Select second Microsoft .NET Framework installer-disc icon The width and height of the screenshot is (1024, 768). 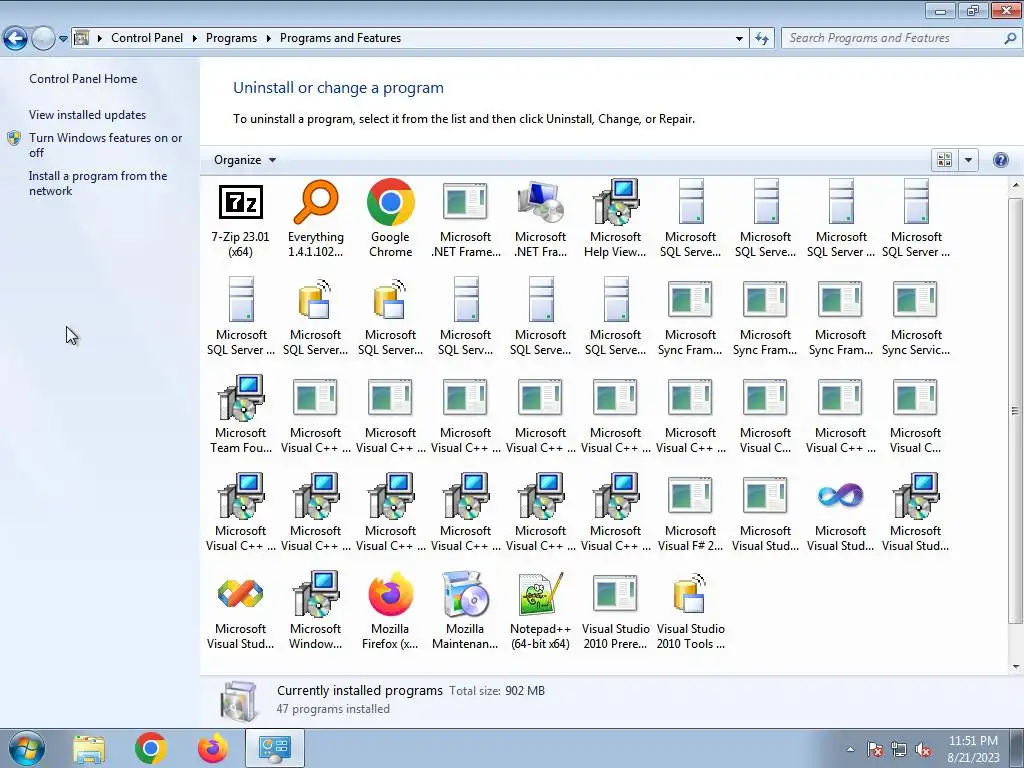point(540,218)
